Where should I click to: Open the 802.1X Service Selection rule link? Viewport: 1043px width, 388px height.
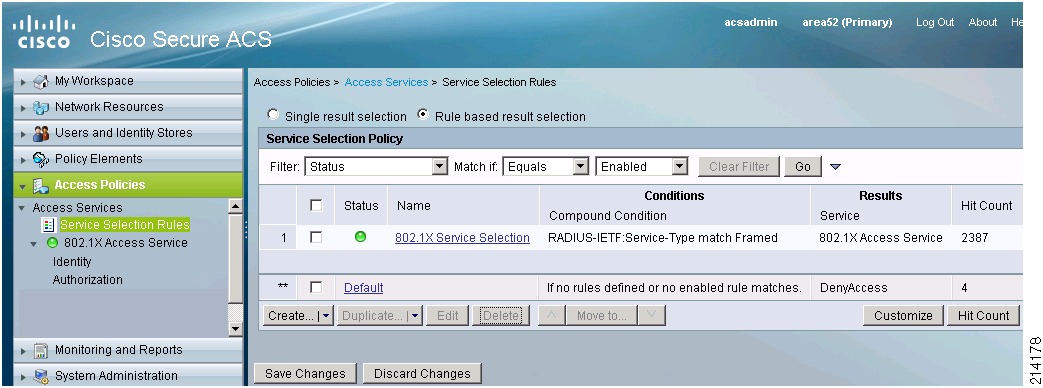click(x=462, y=238)
